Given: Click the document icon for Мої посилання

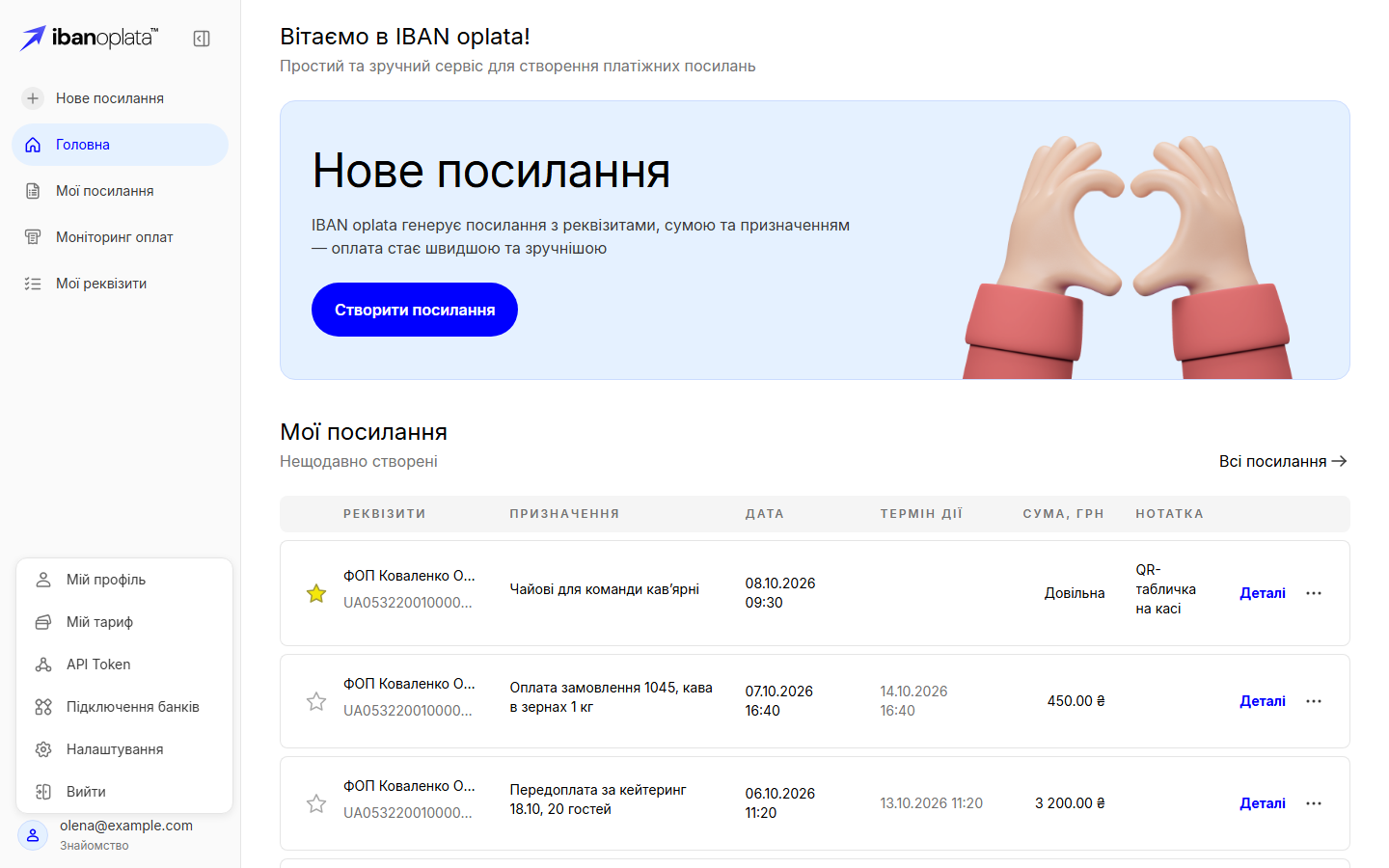Looking at the screenshot, I should (33, 191).
